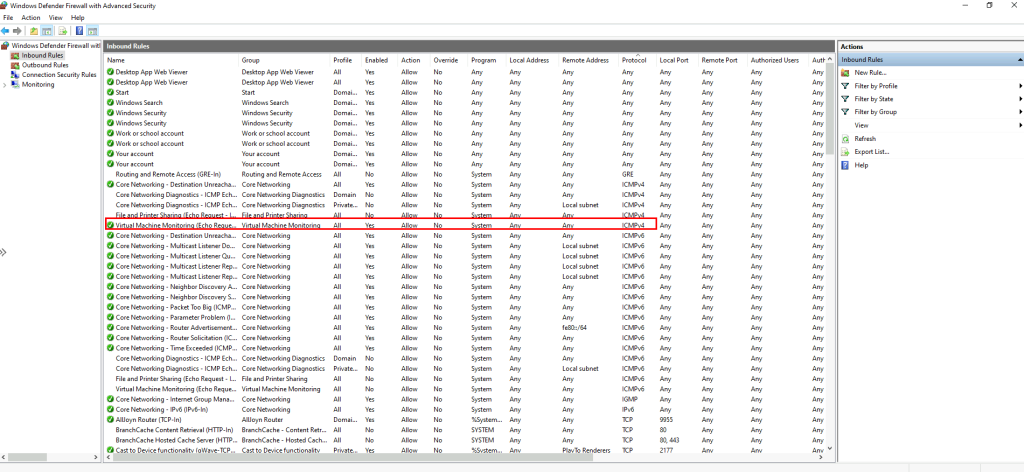Open the Filter by Profile submenu arrow
Viewport: 1024px width, 472px height.
tap(1019, 86)
